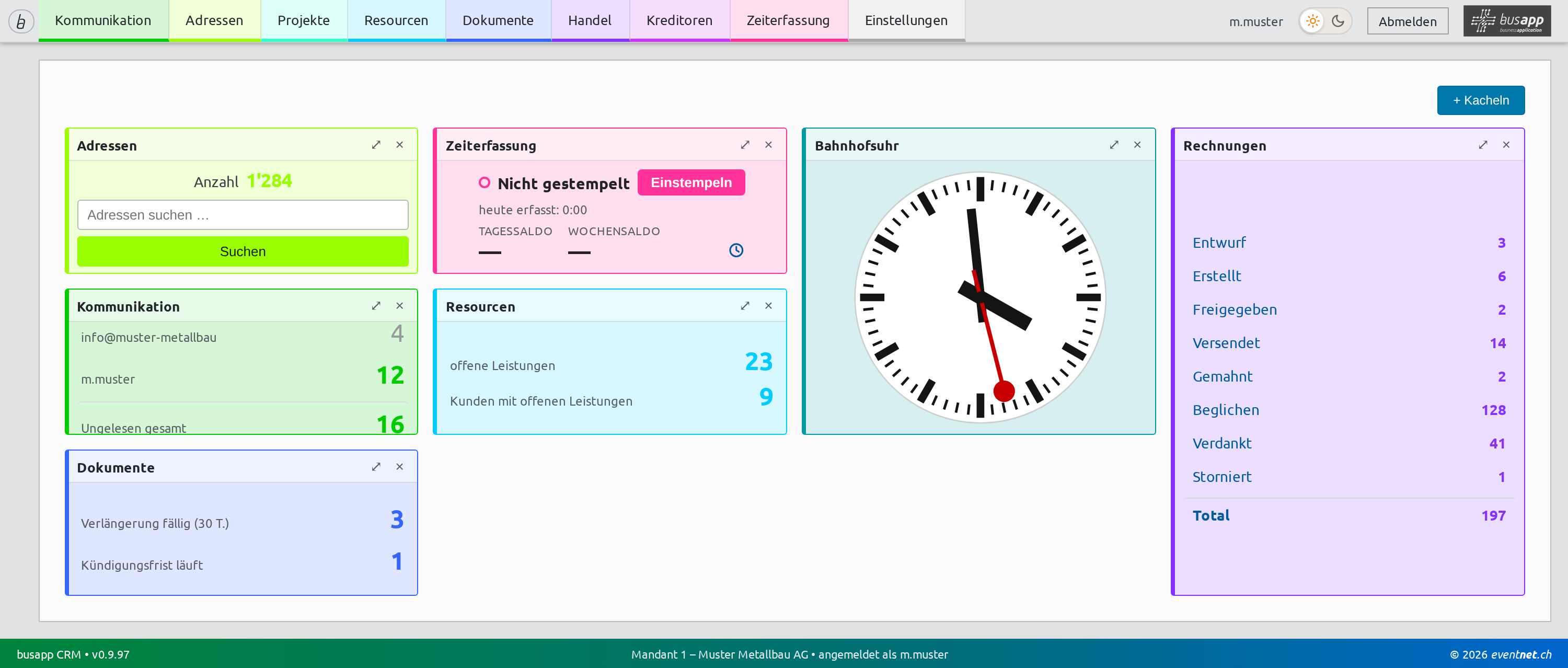Open the Projekte tab
The width and height of the screenshot is (1568, 668).
[x=304, y=21]
